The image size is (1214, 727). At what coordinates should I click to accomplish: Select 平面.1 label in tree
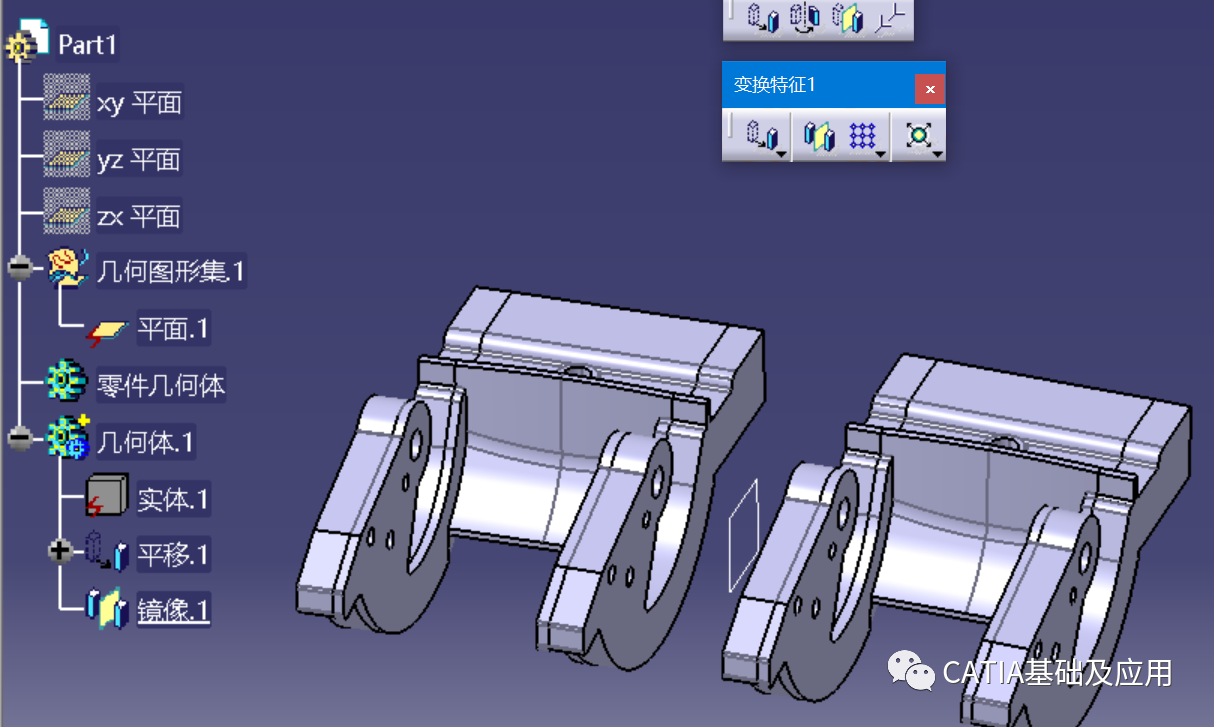click(x=174, y=328)
